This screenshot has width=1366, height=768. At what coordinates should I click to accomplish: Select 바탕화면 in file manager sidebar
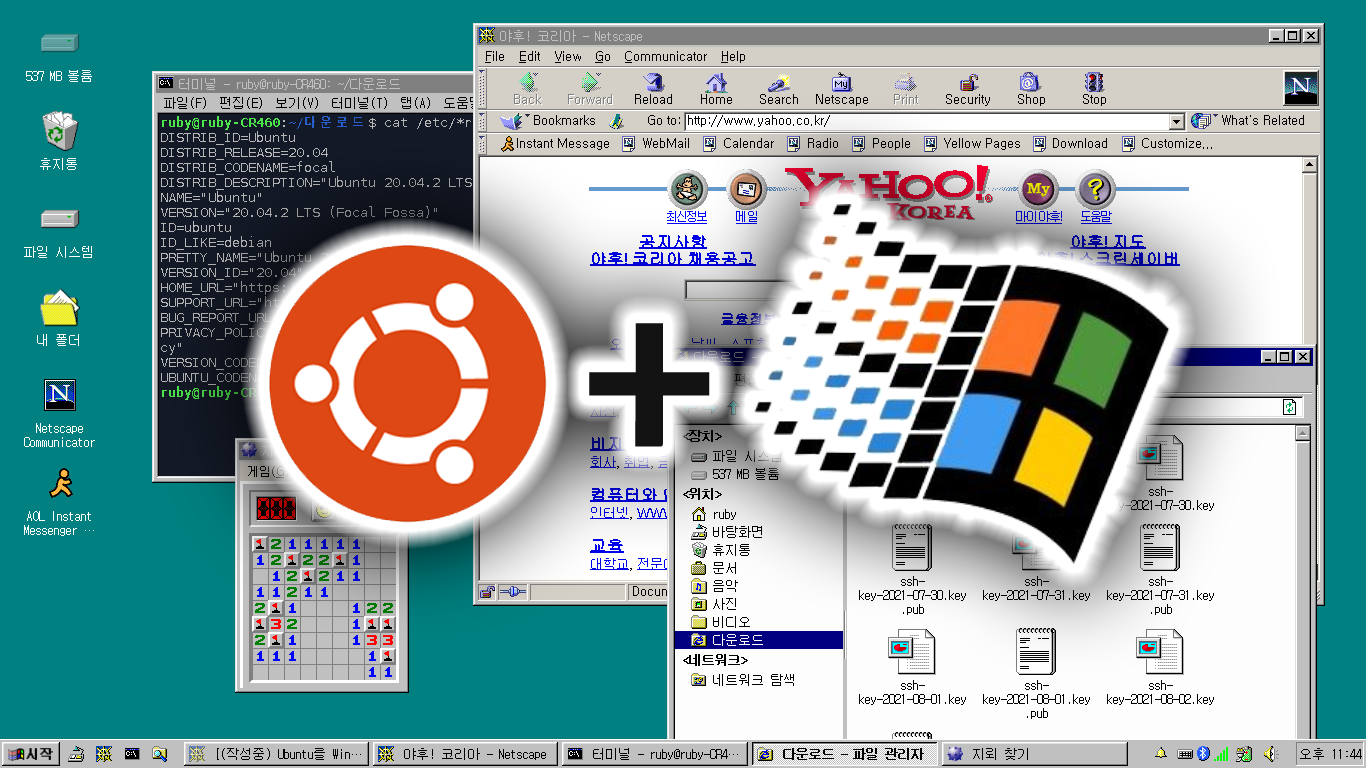[728, 532]
